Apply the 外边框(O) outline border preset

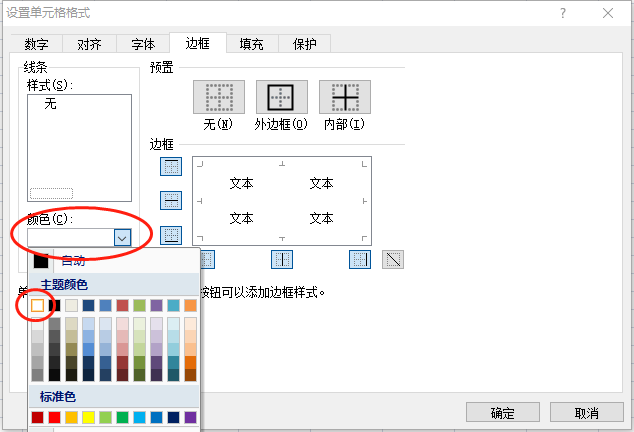pos(282,97)
